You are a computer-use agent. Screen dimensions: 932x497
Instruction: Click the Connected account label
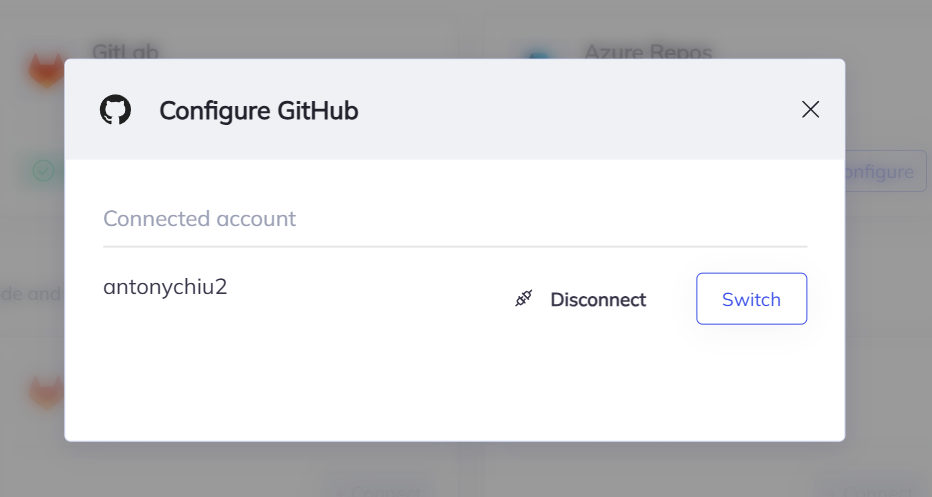(199, 219)
